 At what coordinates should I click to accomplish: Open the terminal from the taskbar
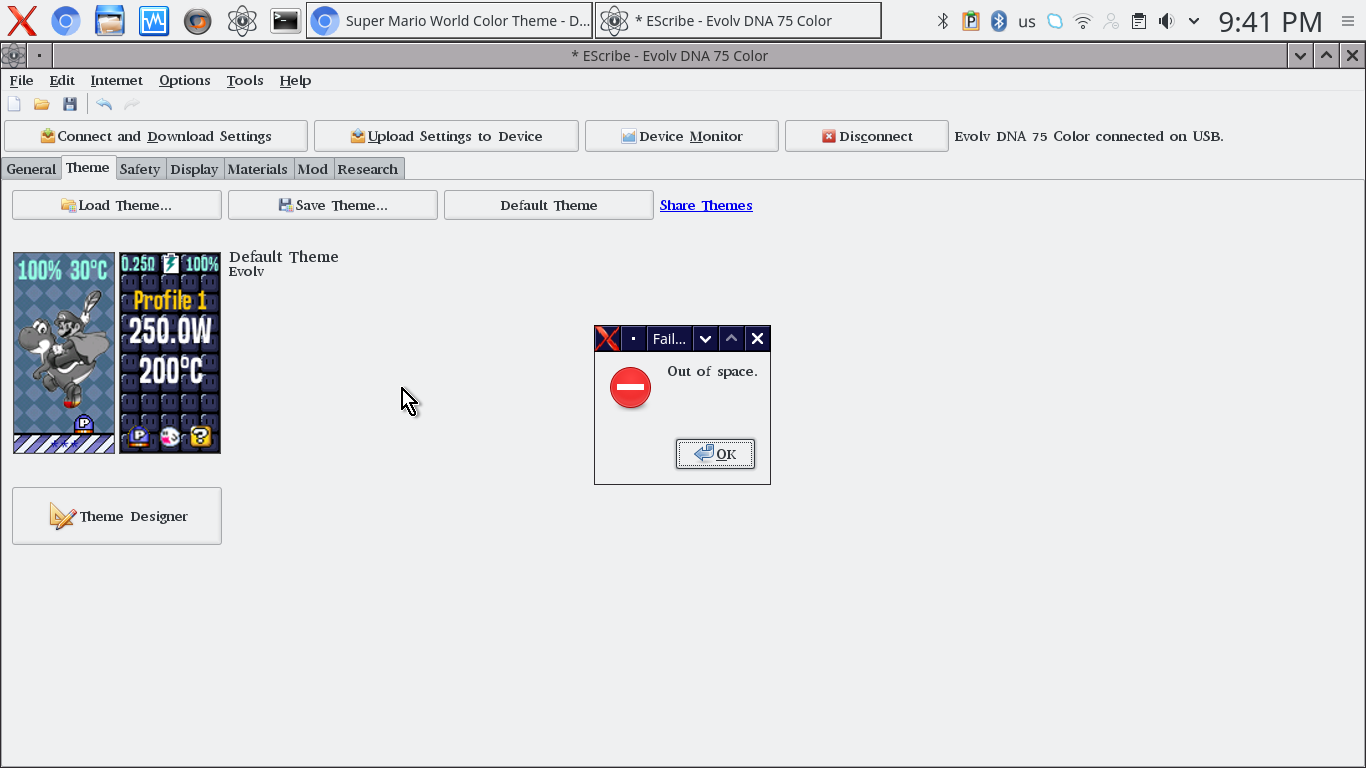(285, 20)
